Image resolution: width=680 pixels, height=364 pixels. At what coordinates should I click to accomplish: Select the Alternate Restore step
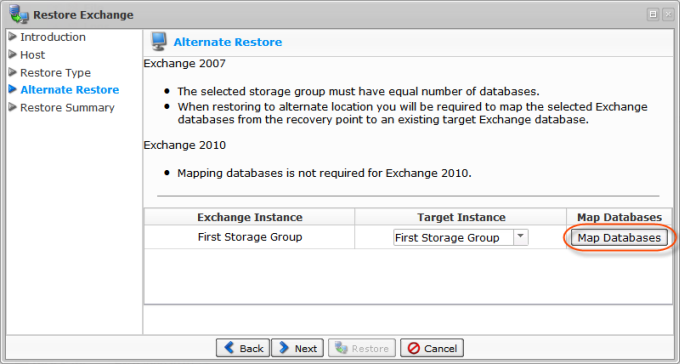[70, 90]
